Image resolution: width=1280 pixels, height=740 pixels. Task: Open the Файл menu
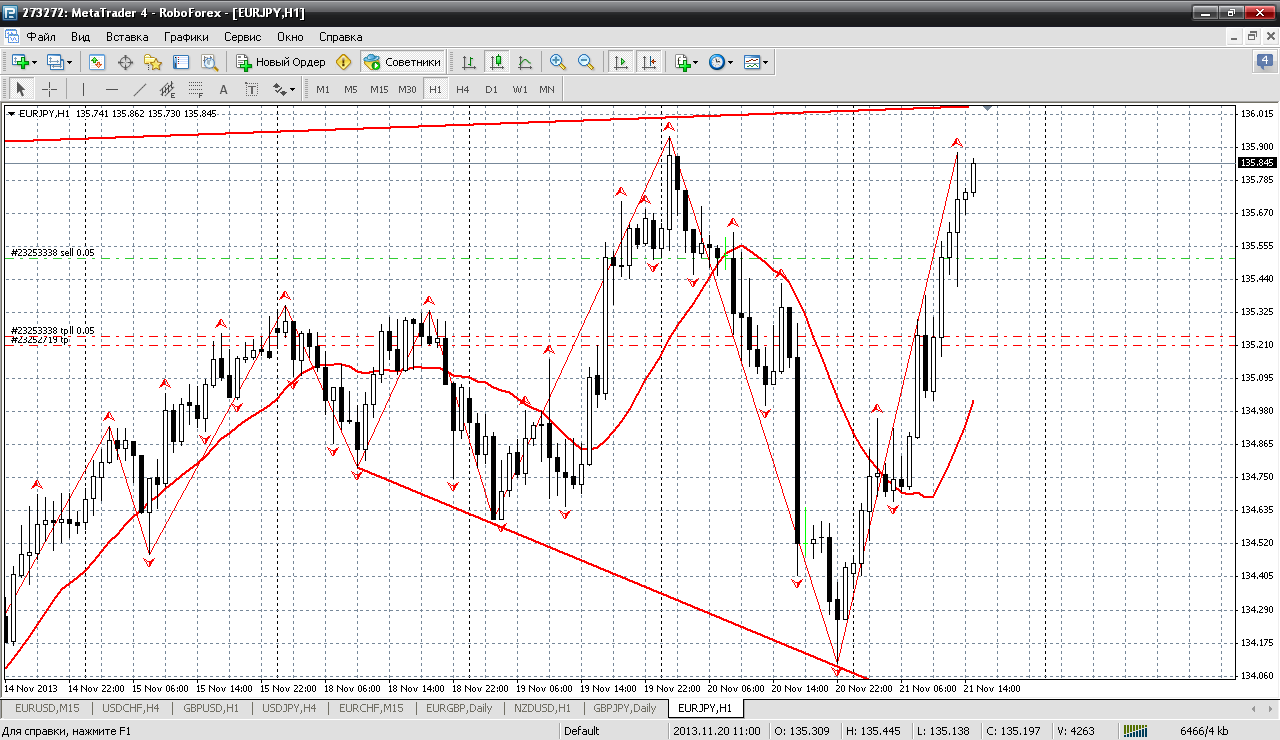tap(41, 36)
